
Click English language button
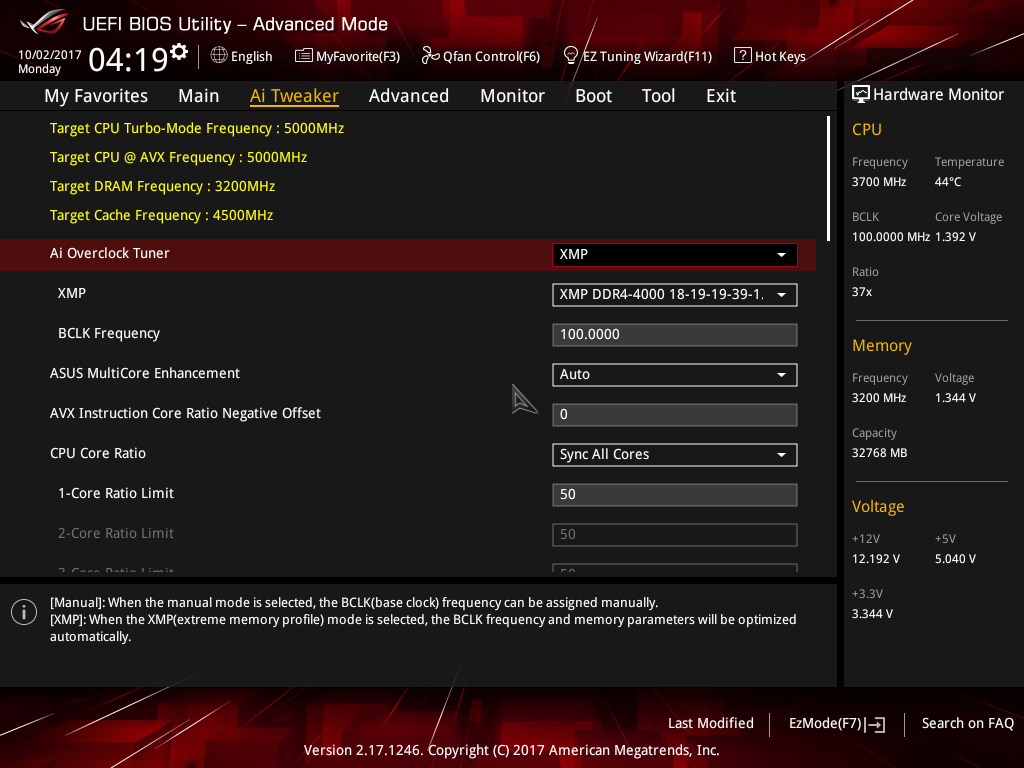point(242,56)
